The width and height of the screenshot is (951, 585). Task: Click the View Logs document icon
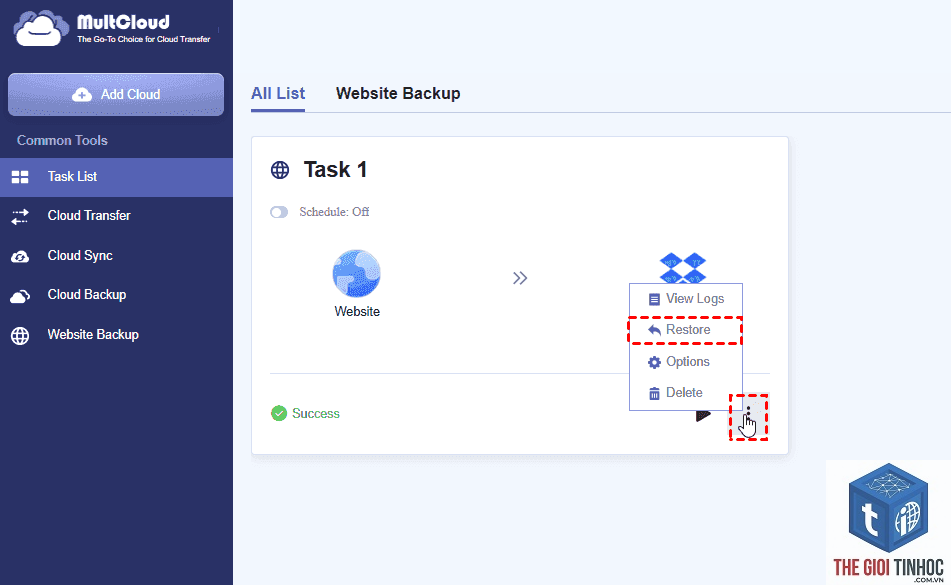(x=654, y=299)
